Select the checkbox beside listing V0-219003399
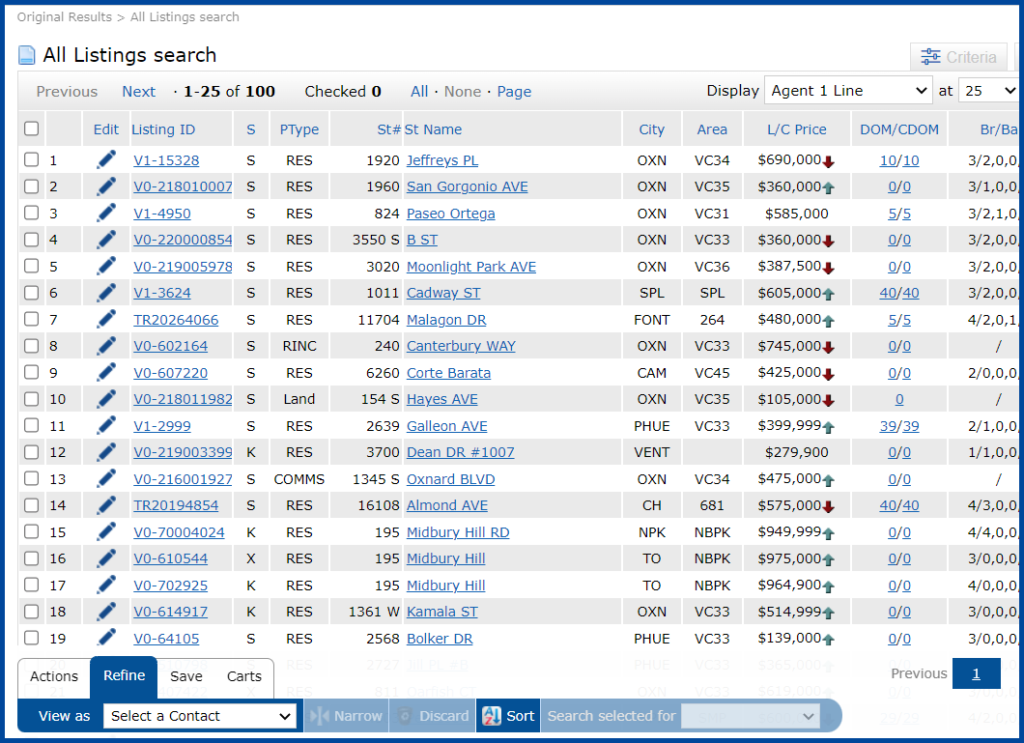 31,452
